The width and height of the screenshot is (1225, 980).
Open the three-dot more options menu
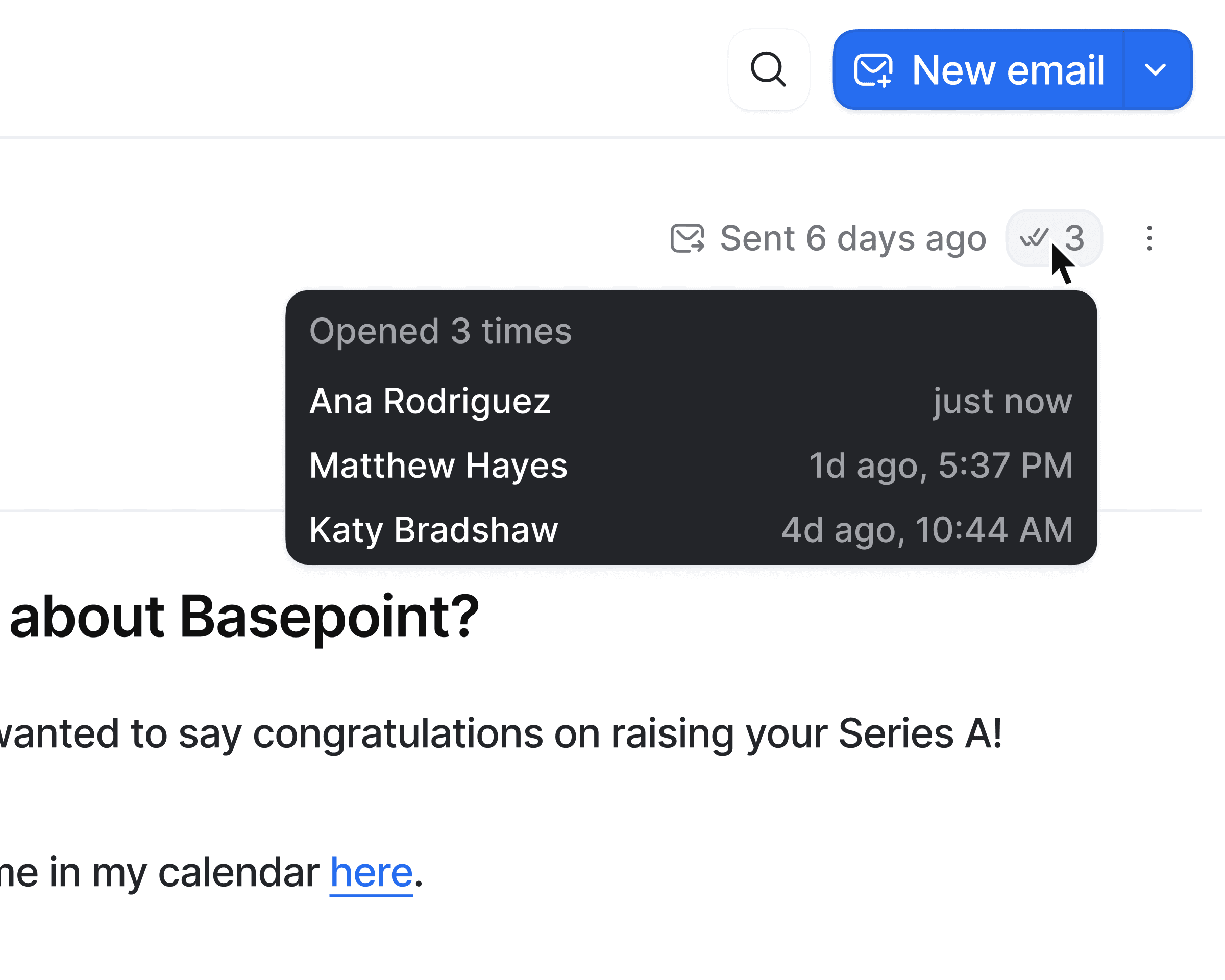1149,238
